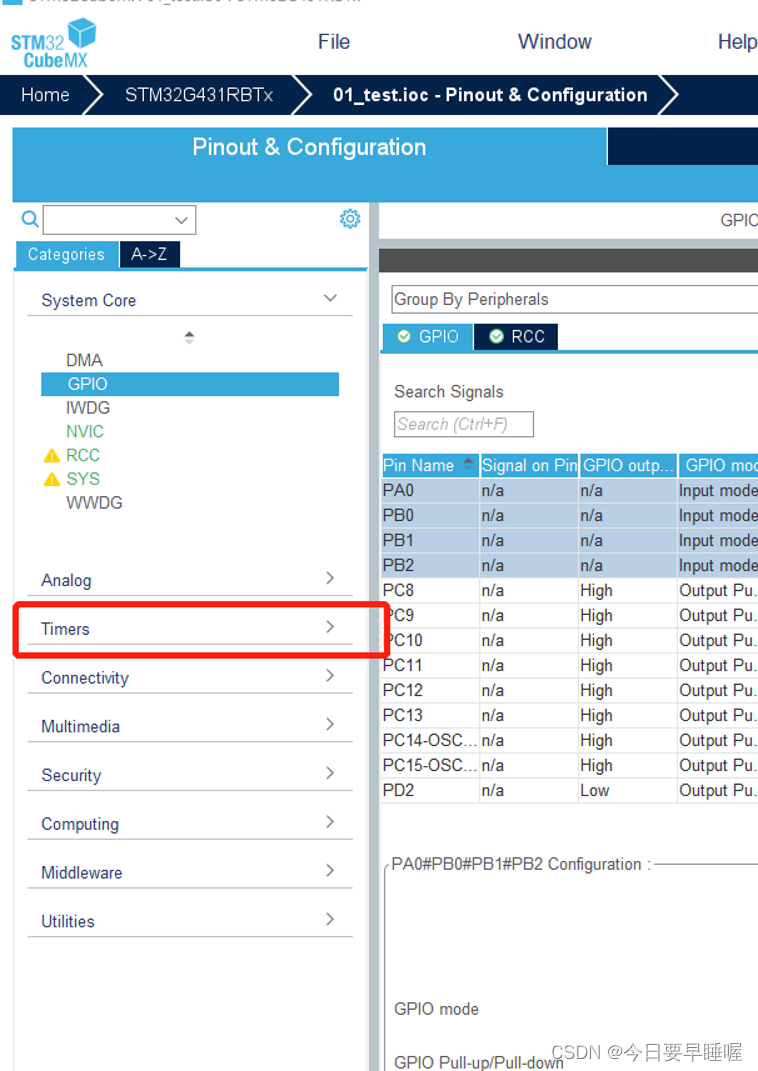The height and width of the screenshot is (1071, 758).
Task: Select the GPIO peripheral tab
Action: tap(427, 337)
